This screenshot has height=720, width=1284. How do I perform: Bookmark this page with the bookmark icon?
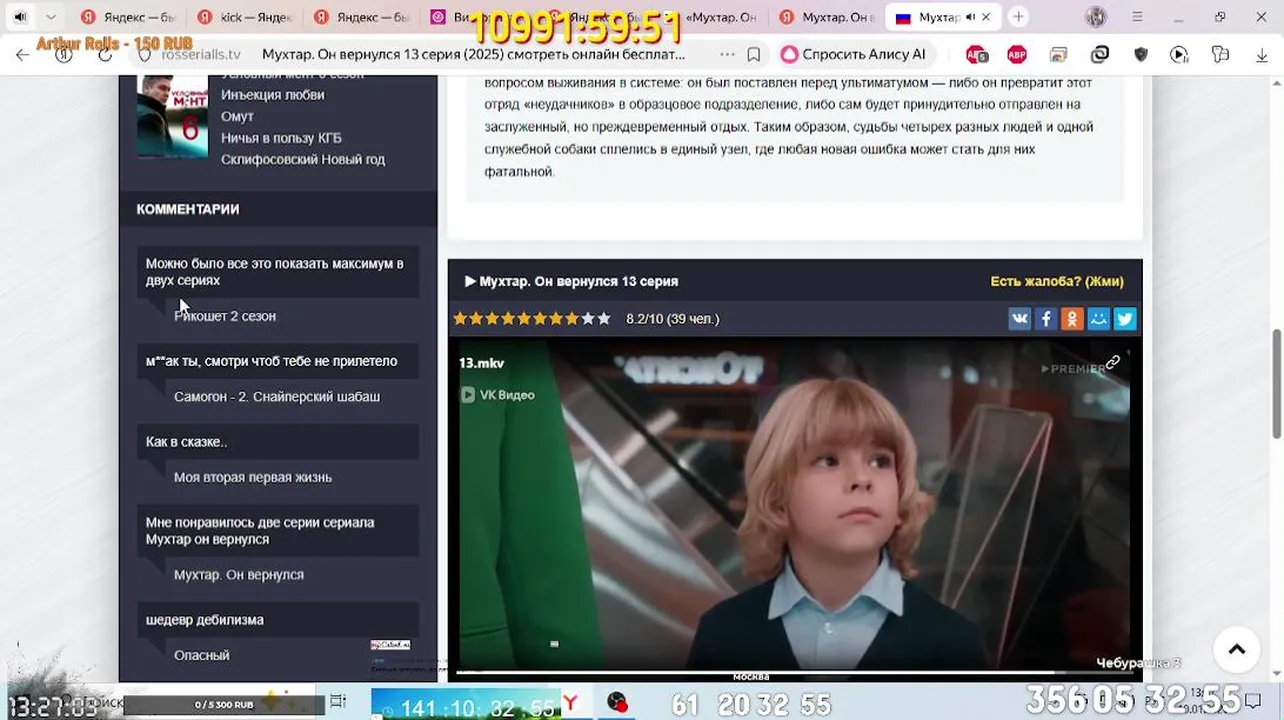click(x=754, y=55)
